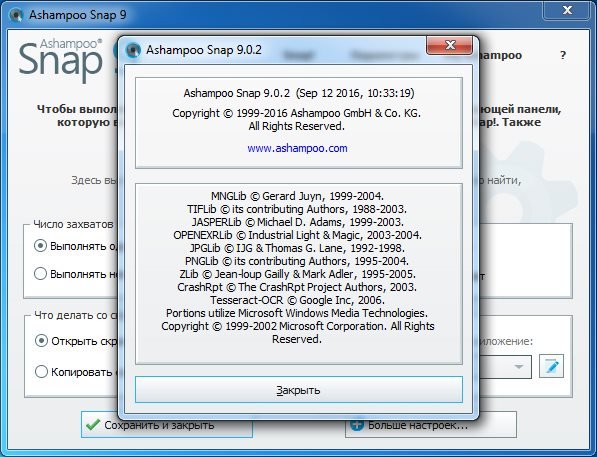
Task: Open "Больше настроек..." settings button
Action: [431, 425]
